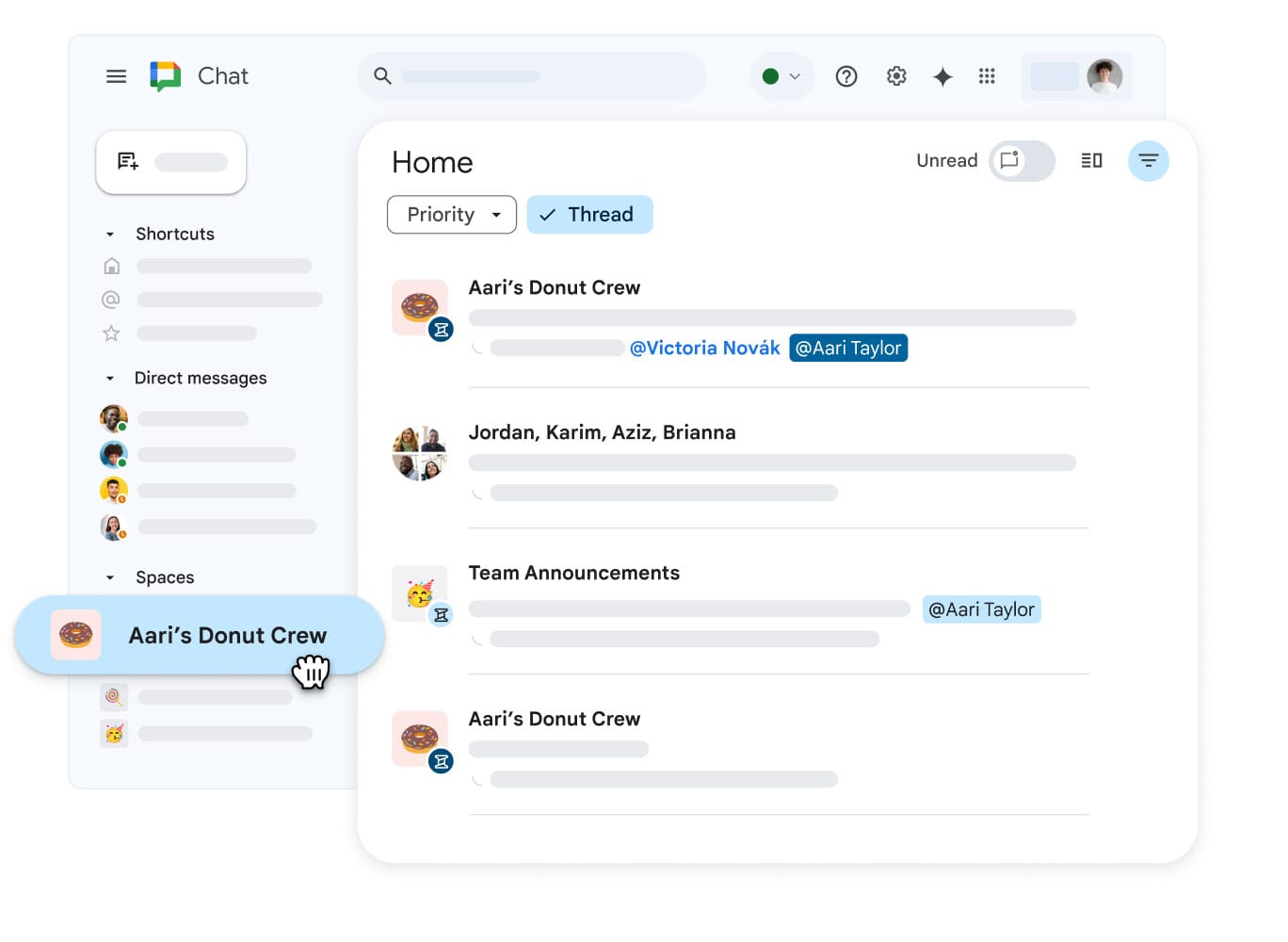This screenshot has height=942, width=1288.
Task: Open the main hamburger menu
Action: coord(116,76)
